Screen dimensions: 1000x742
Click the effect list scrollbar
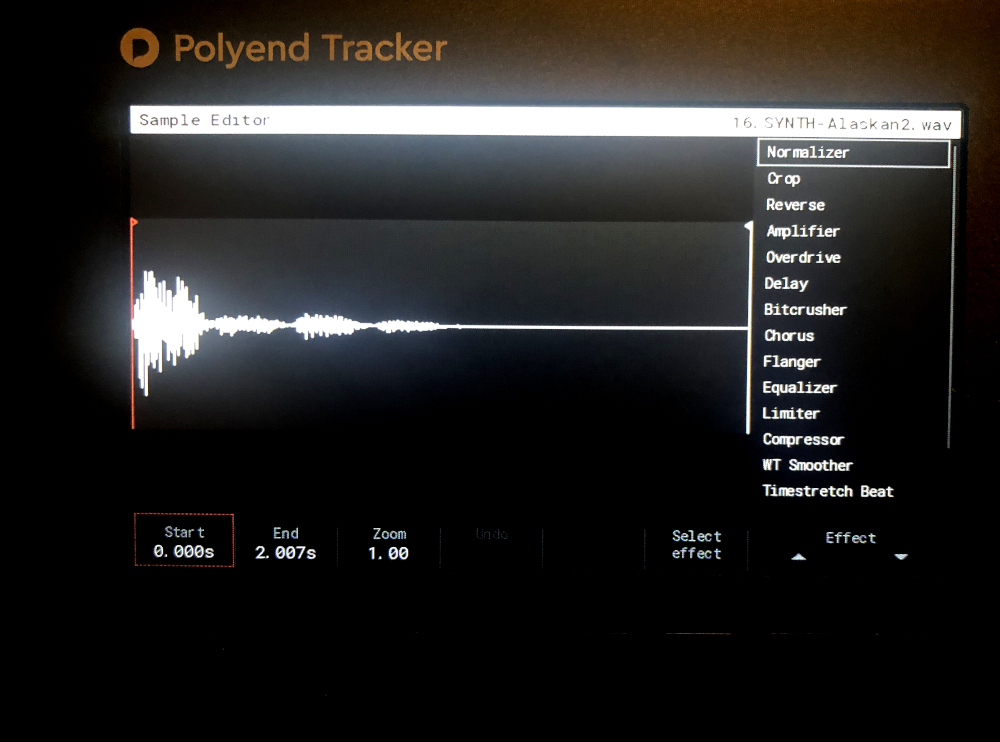tap(953, 295)
